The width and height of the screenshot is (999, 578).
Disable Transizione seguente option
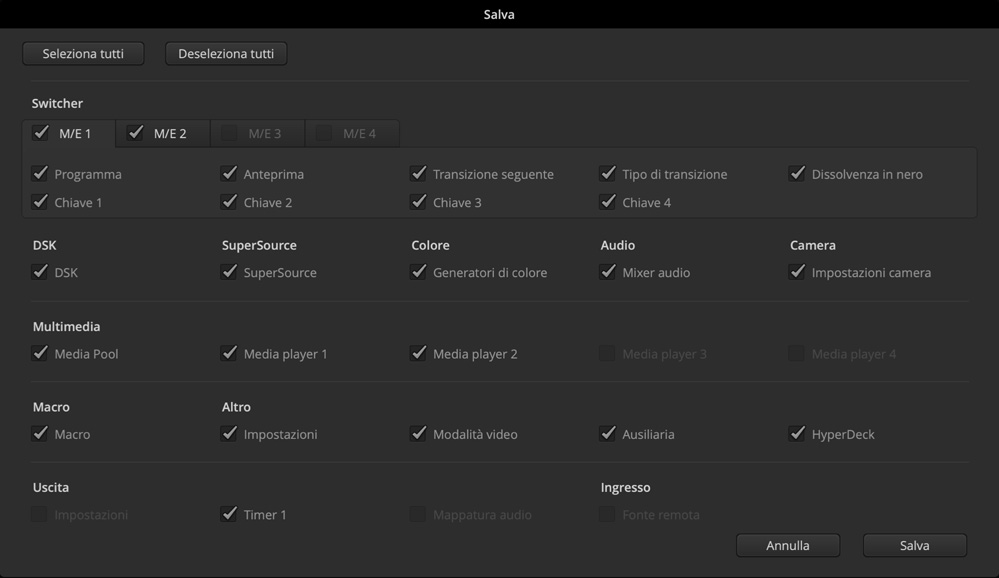[418, 173]
